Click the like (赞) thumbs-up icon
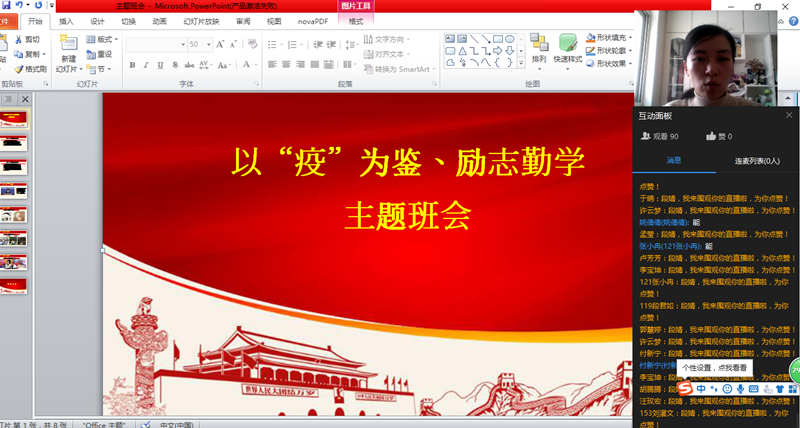Viewport: 800px width, 428px height. tap(711, 136)
